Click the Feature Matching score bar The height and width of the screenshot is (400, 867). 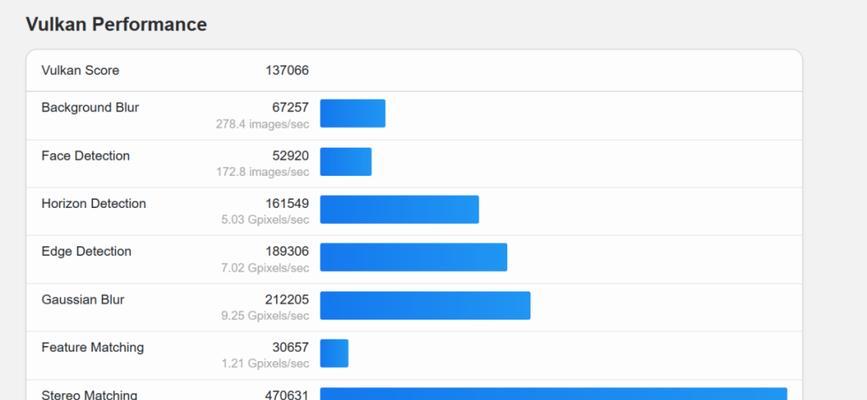point(334,353)
